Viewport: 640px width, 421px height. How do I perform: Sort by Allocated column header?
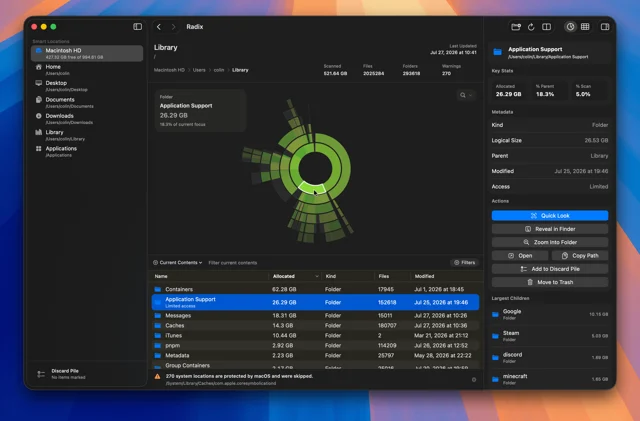[284, 276]
